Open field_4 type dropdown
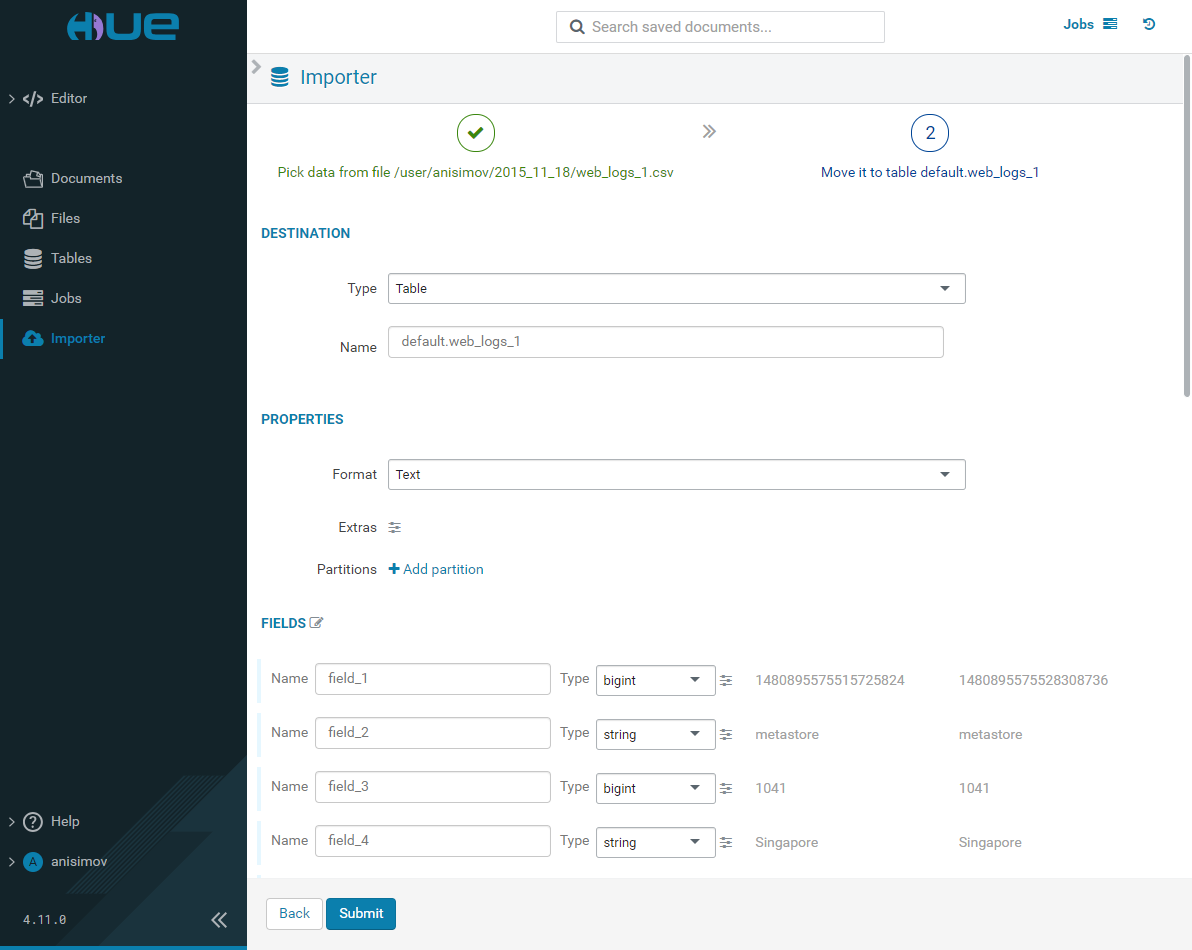The image size is (1192, 950). tap(655, 843)
